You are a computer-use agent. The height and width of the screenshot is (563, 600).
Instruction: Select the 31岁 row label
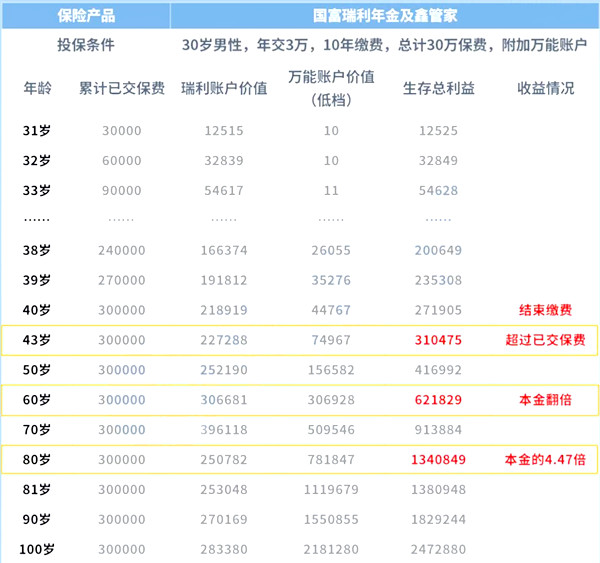pos(37,131)
